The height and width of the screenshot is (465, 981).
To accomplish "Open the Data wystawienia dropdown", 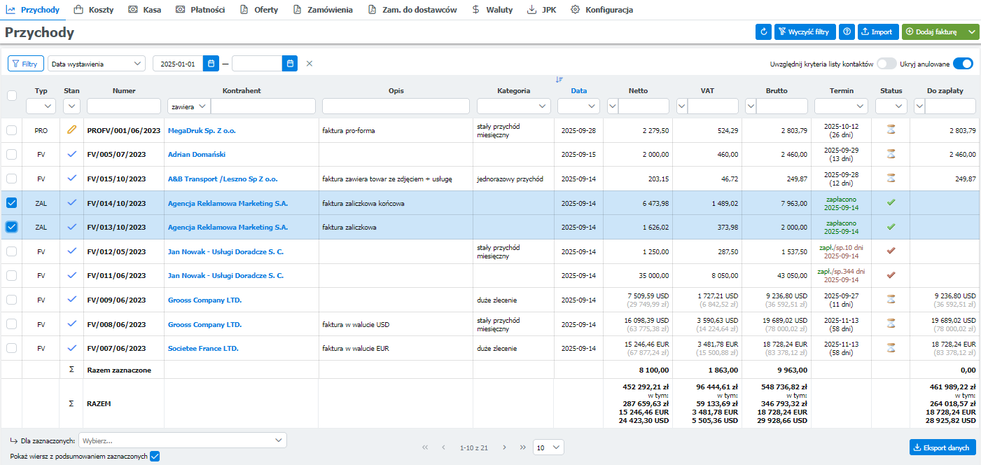I will [x=97, y=64].
